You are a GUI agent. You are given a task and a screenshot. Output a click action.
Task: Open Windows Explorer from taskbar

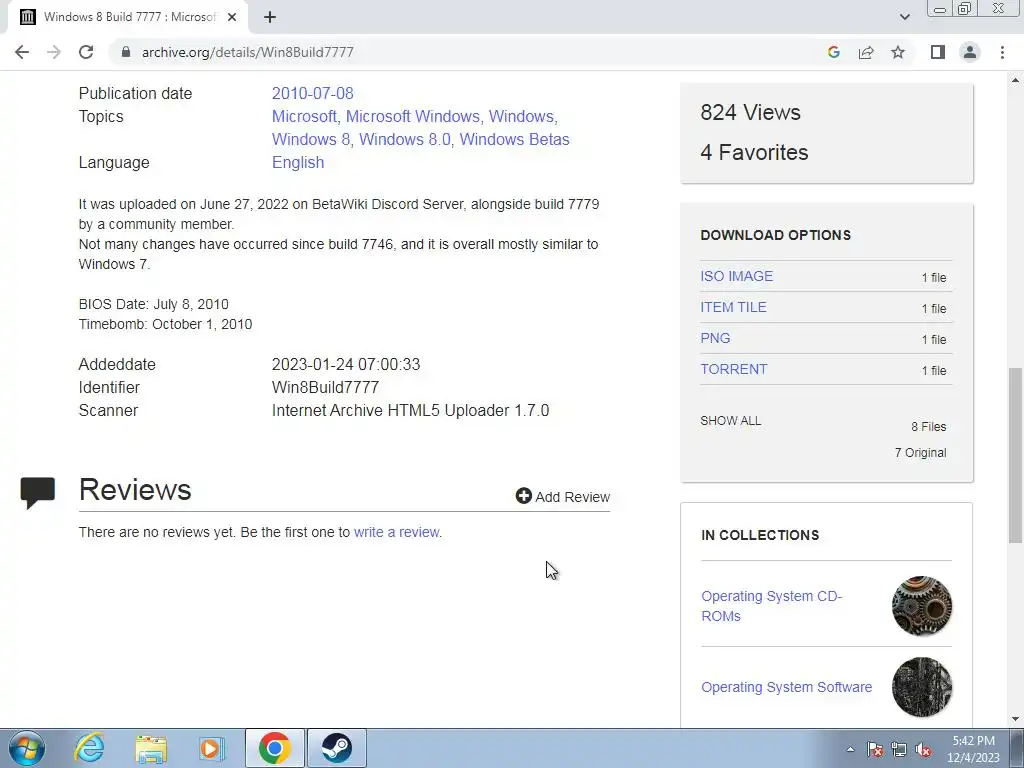coord(151,748)
